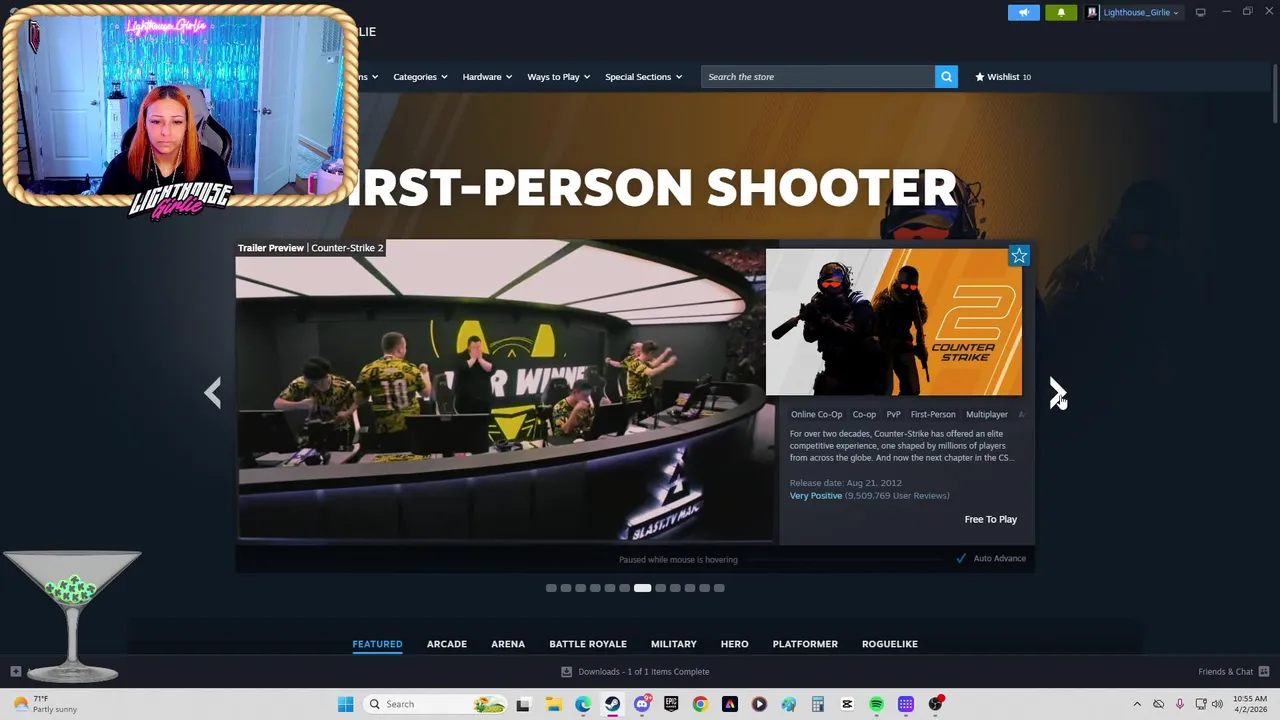Screen dimensions: 1280x720
Task: Open Steam from the Windows taskbar
Action: [x=613, y=704]
